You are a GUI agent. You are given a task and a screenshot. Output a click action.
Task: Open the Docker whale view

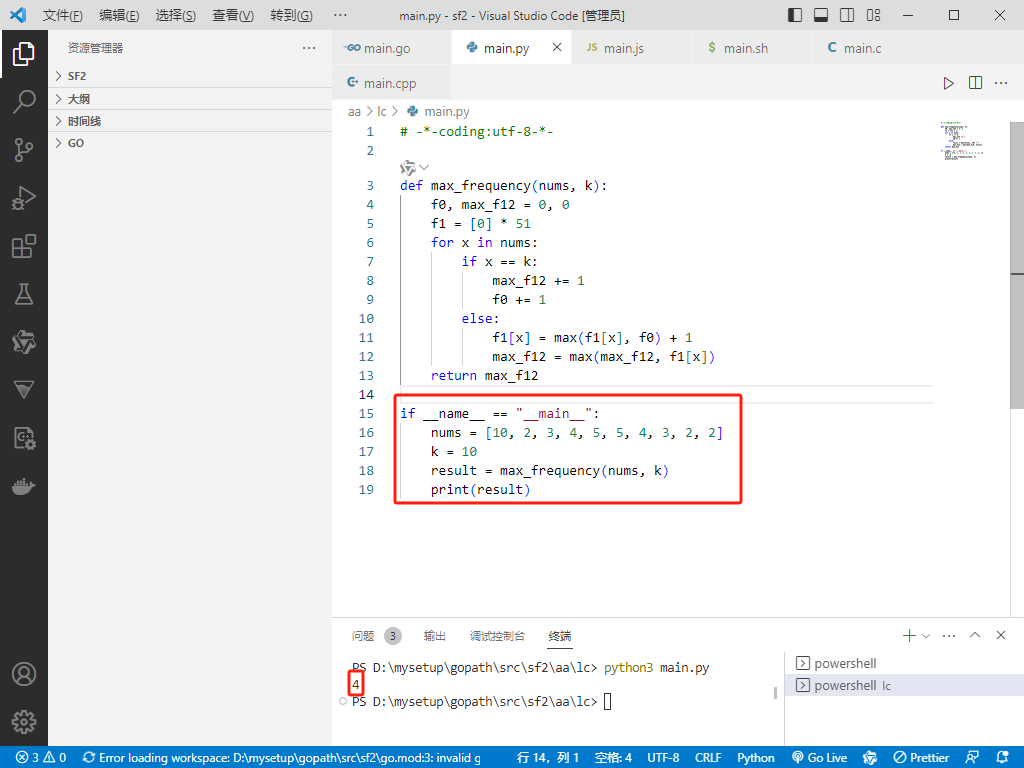click(x=24, y=487)
